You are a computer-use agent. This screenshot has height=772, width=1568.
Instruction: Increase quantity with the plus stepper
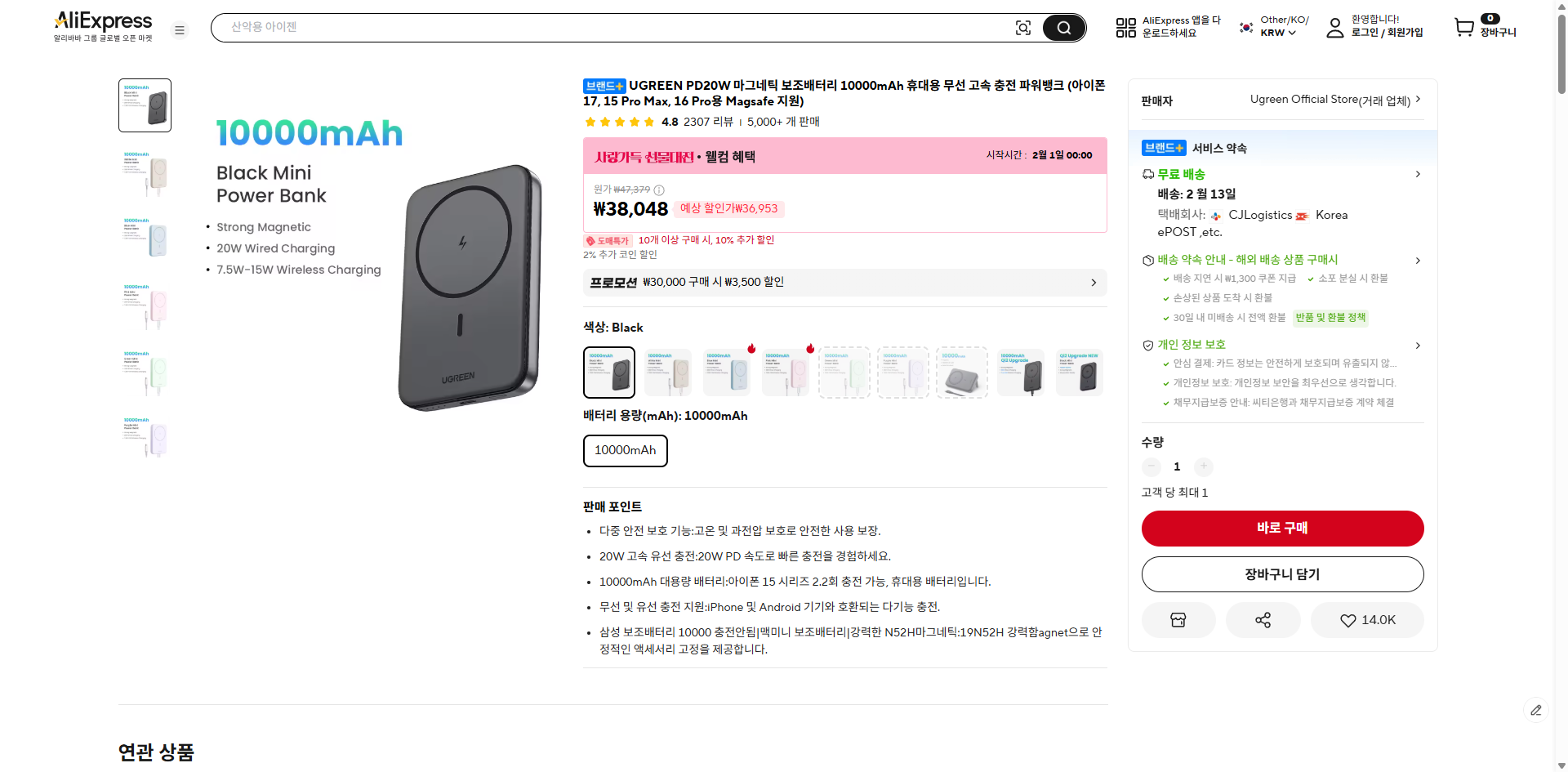point(1203,466)
